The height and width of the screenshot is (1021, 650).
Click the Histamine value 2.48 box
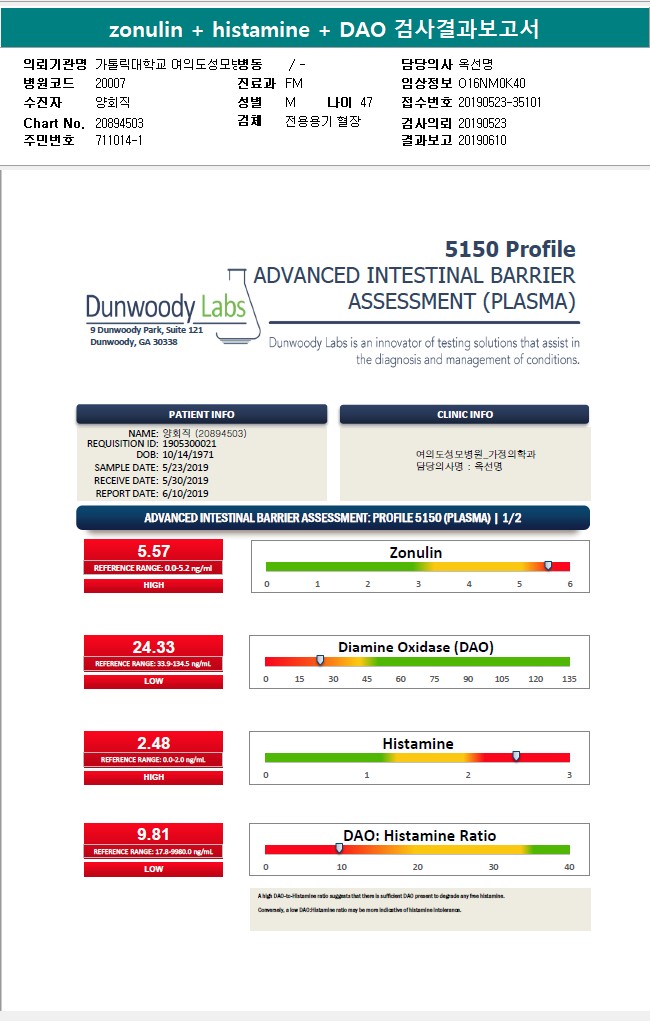tap(154, 743)
